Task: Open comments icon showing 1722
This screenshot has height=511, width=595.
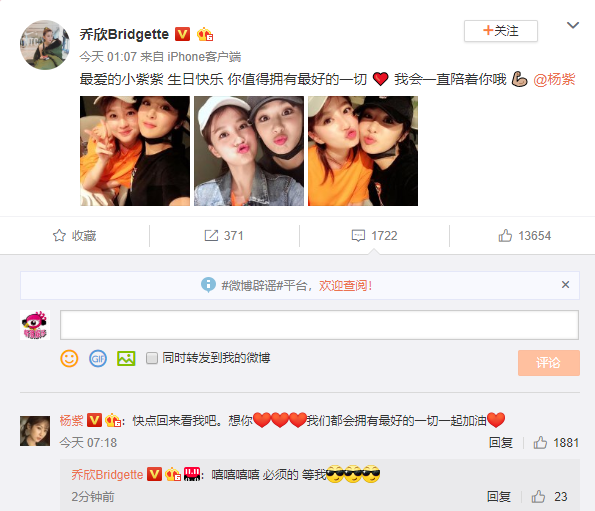Action: pos(358,236)
